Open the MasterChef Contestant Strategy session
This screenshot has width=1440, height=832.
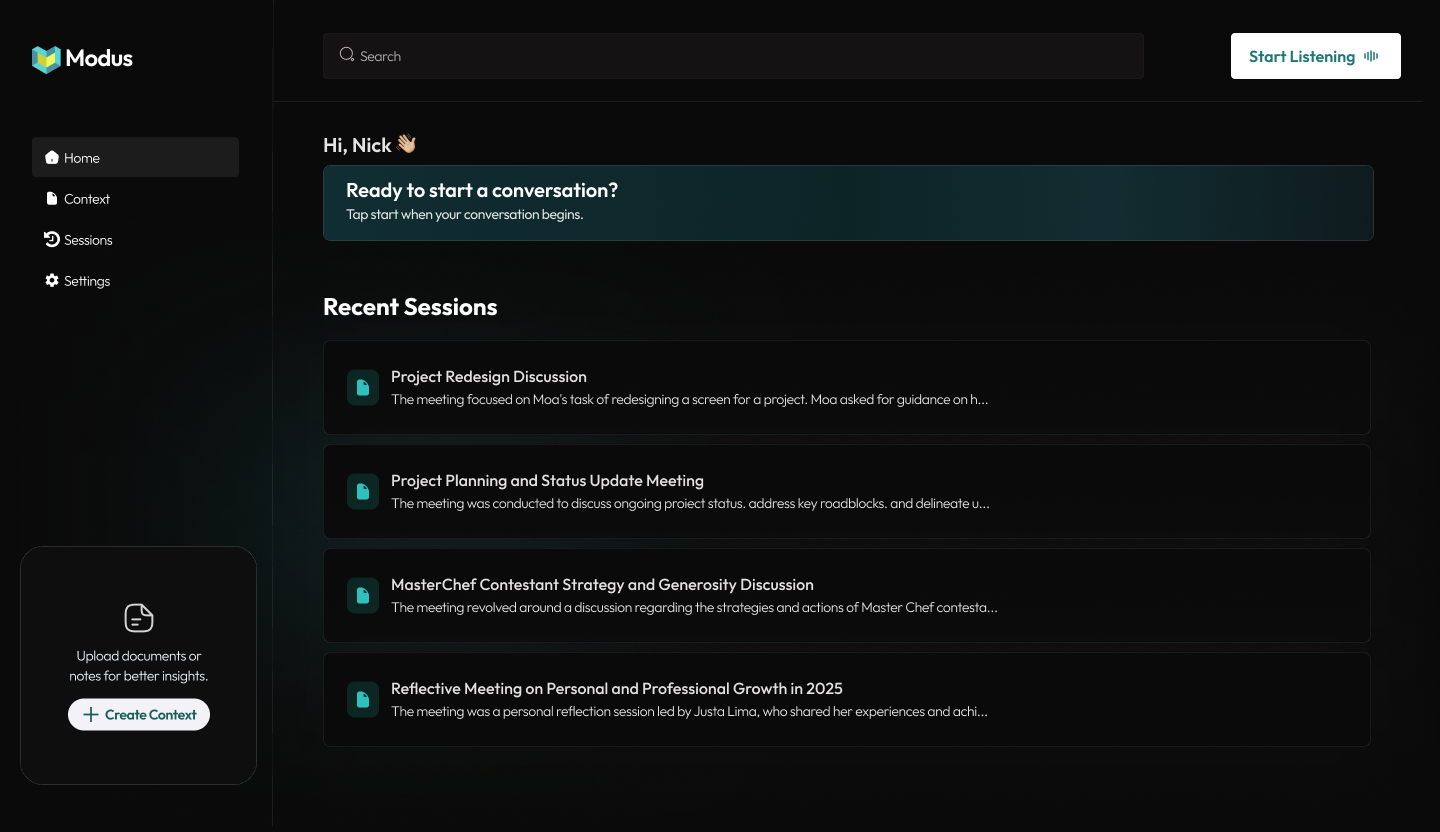coord(847,595)
